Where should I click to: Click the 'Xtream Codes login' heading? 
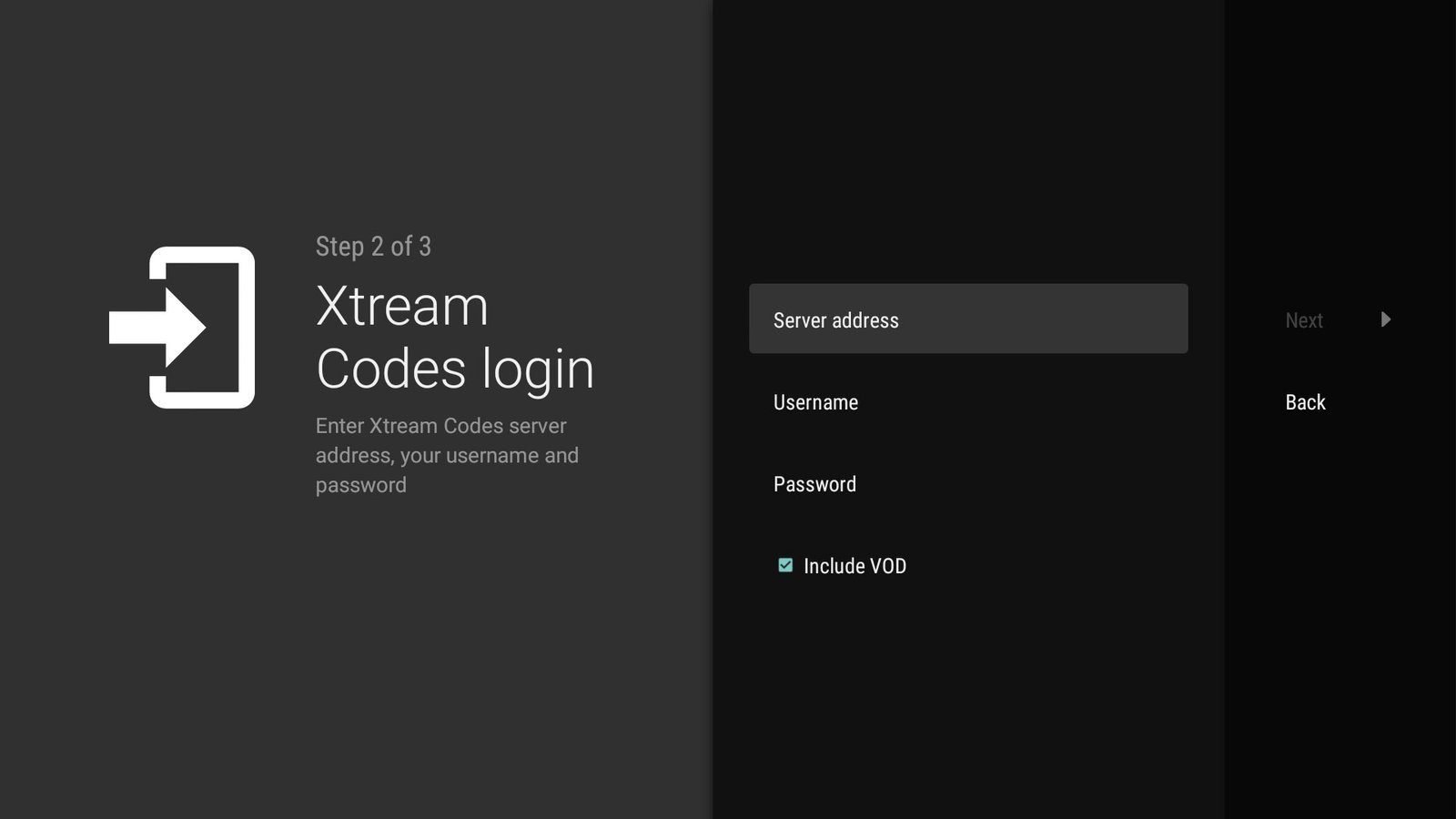click(x=454, y=337)
